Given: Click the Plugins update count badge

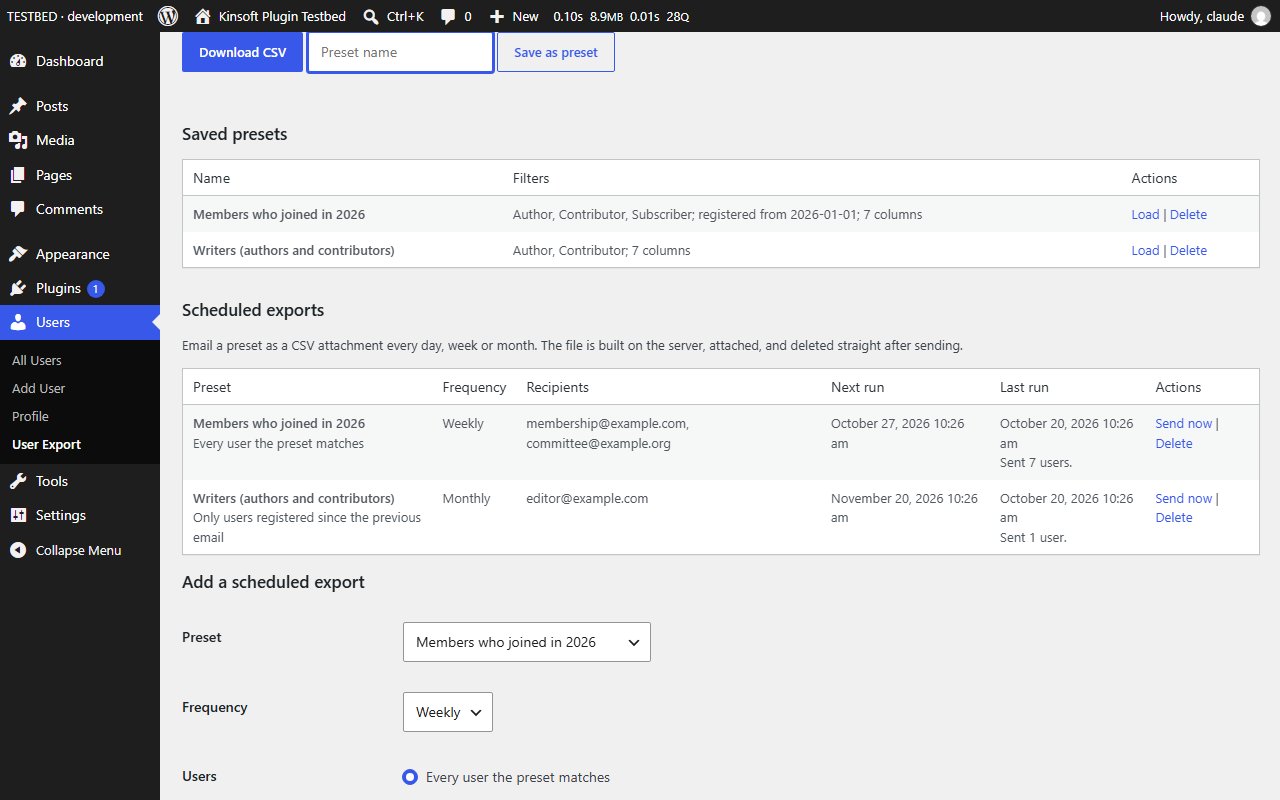Looking at the screenshot, I should pos(95,289).
